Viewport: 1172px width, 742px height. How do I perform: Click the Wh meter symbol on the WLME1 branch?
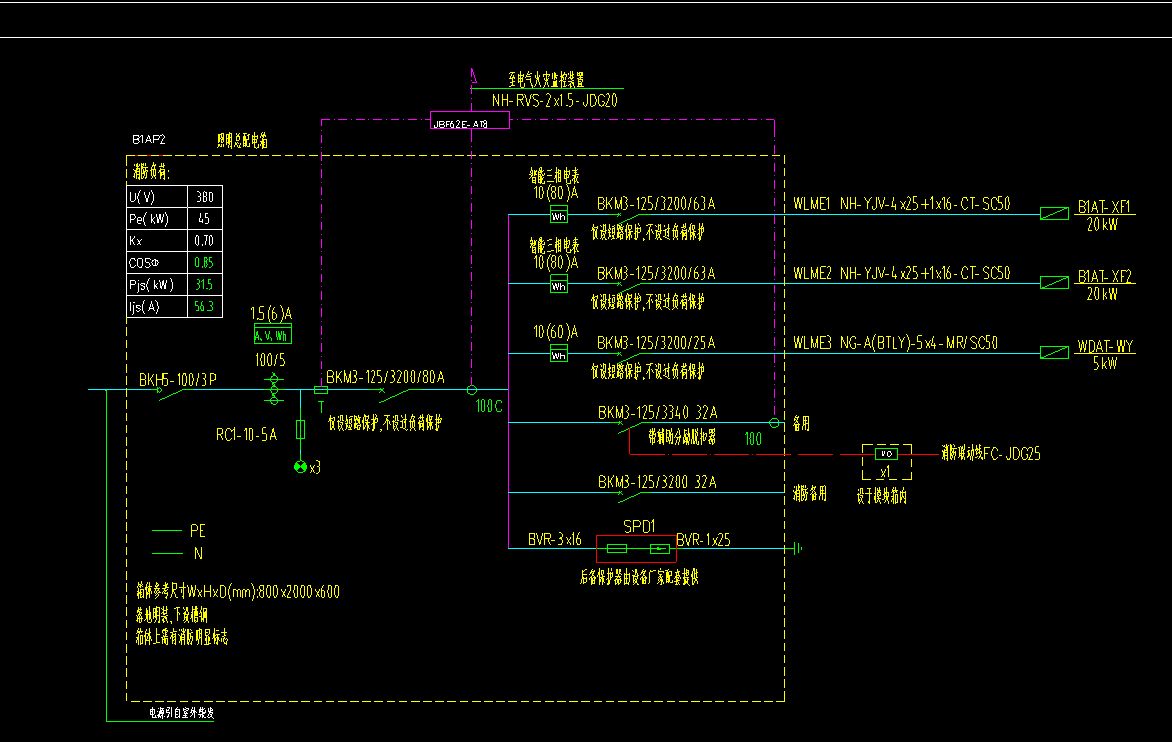coord(558,214)
